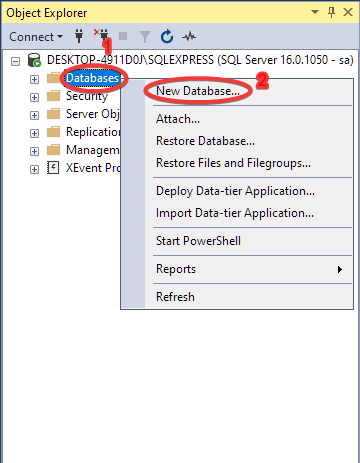Image resolution: width=360 pixels, height=463 pixels.
Task: Click the Disconnect plug icon with red X
Action: point(102,35)
